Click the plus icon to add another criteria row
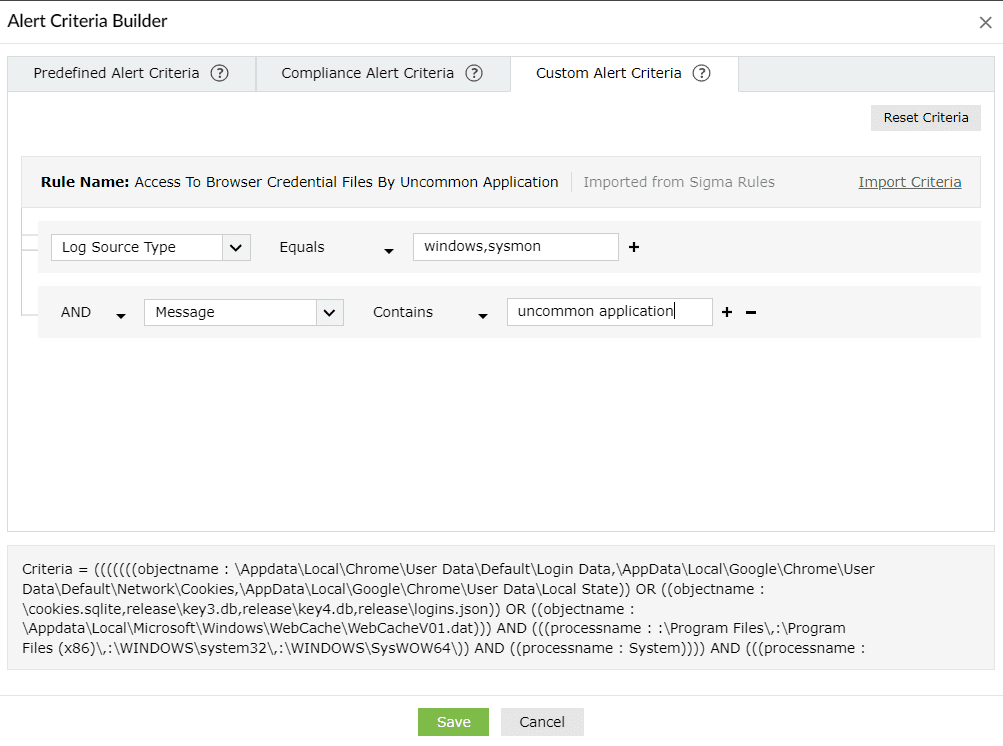 (x=726, y=312)
